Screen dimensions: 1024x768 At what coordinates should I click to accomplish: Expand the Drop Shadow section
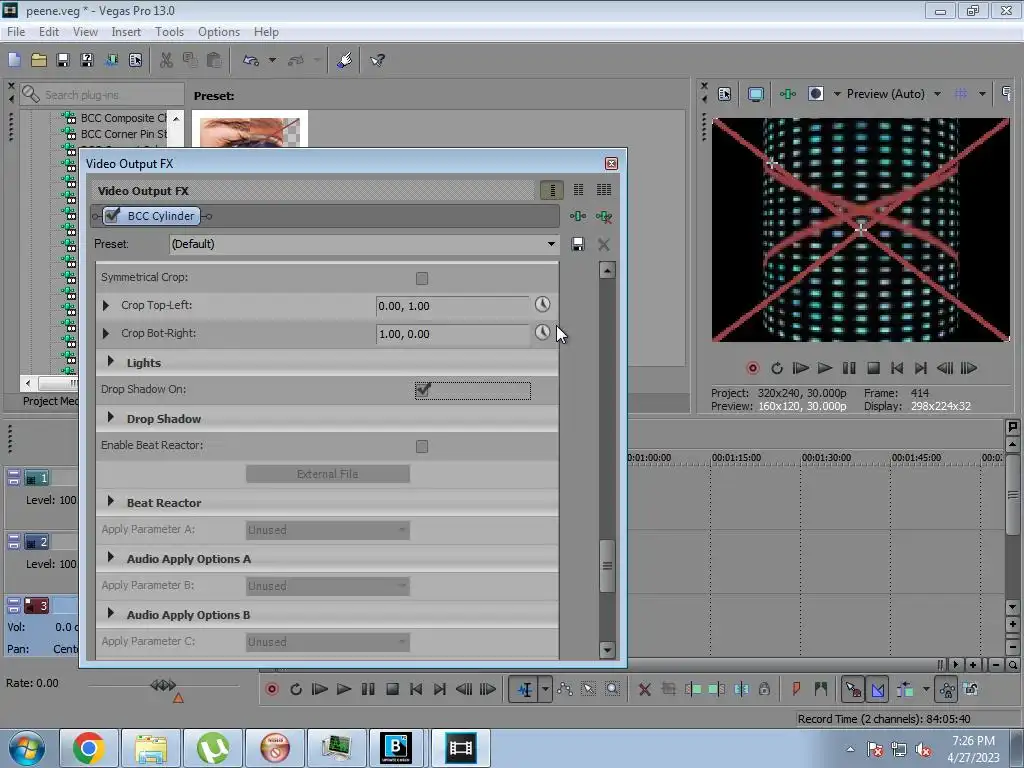110,417
